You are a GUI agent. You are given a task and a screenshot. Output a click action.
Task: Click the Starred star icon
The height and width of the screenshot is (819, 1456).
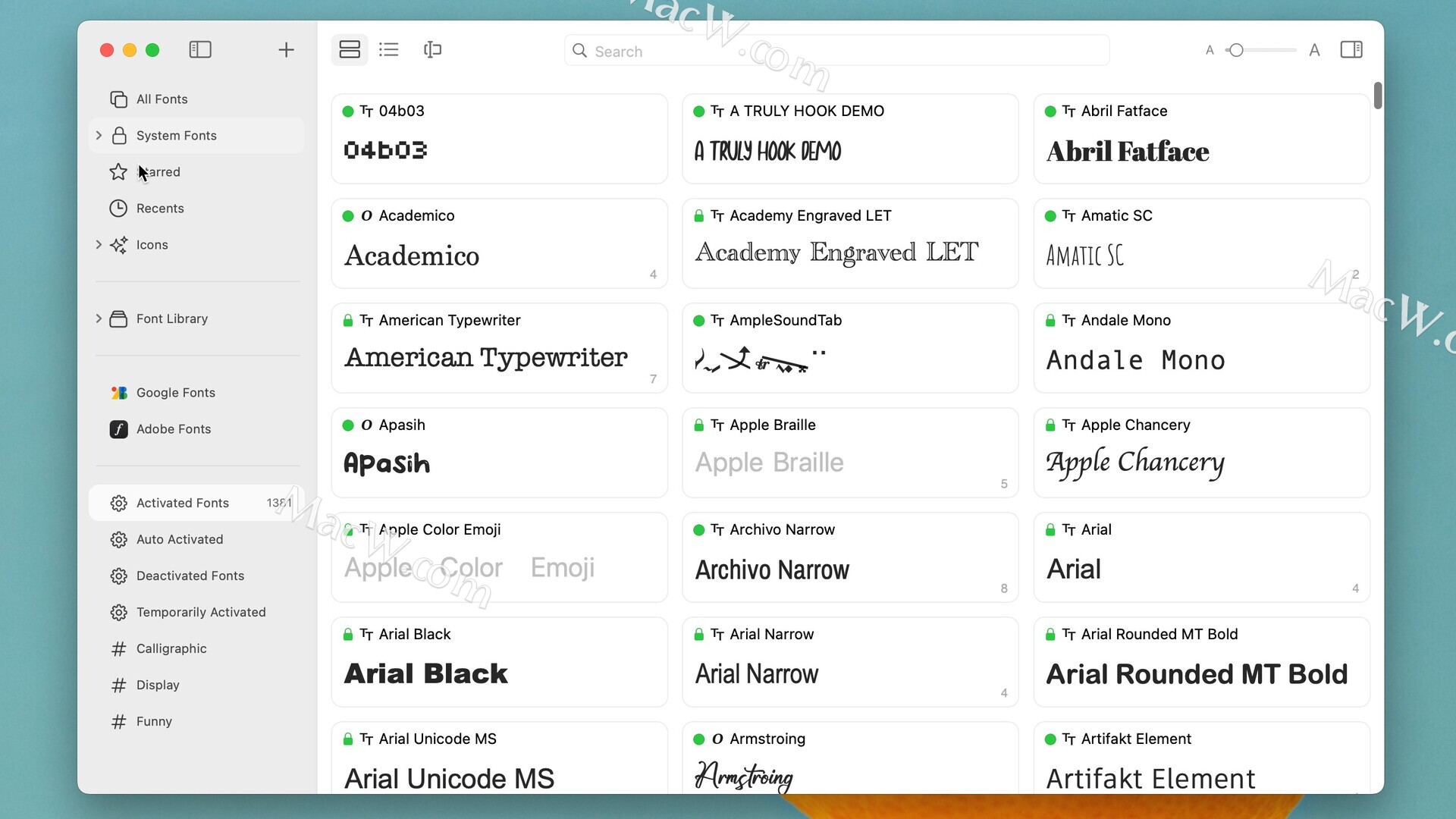tap(118, 172)
